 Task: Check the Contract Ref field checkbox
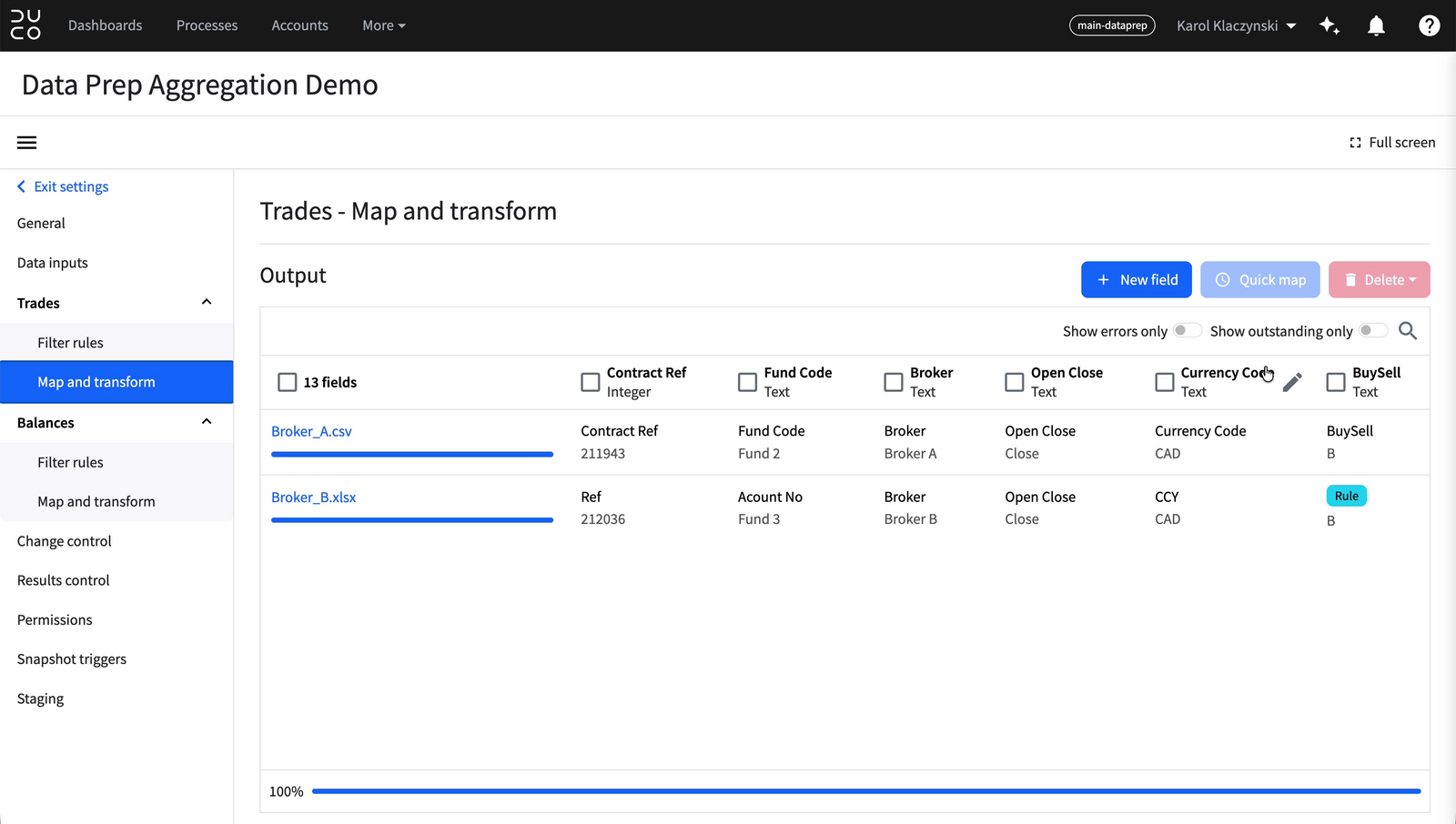591,382
